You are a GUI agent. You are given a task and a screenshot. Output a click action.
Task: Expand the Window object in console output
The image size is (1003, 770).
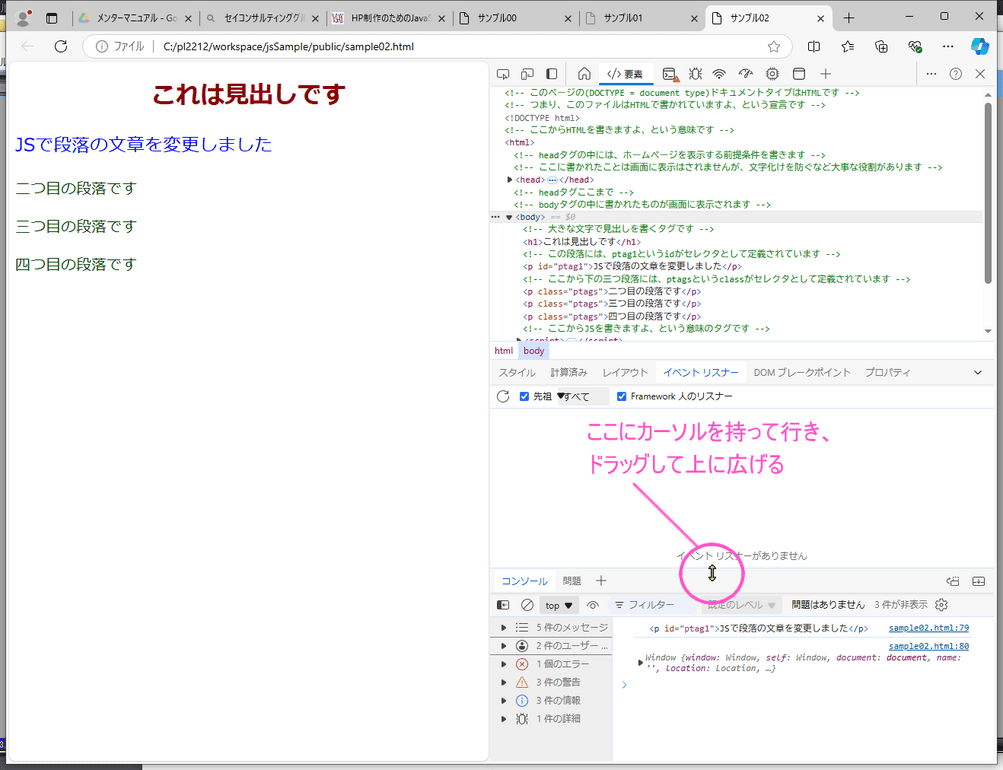click(640, 661)
